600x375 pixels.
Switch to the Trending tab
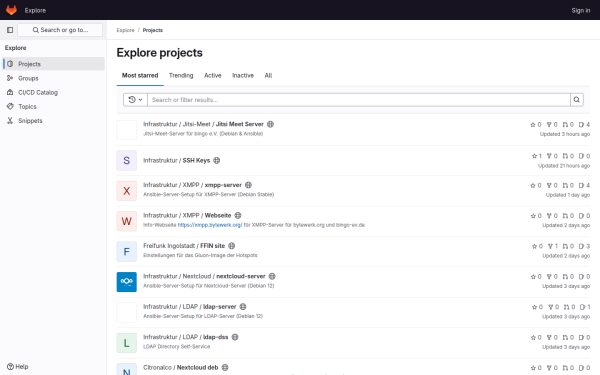[181, 75]
